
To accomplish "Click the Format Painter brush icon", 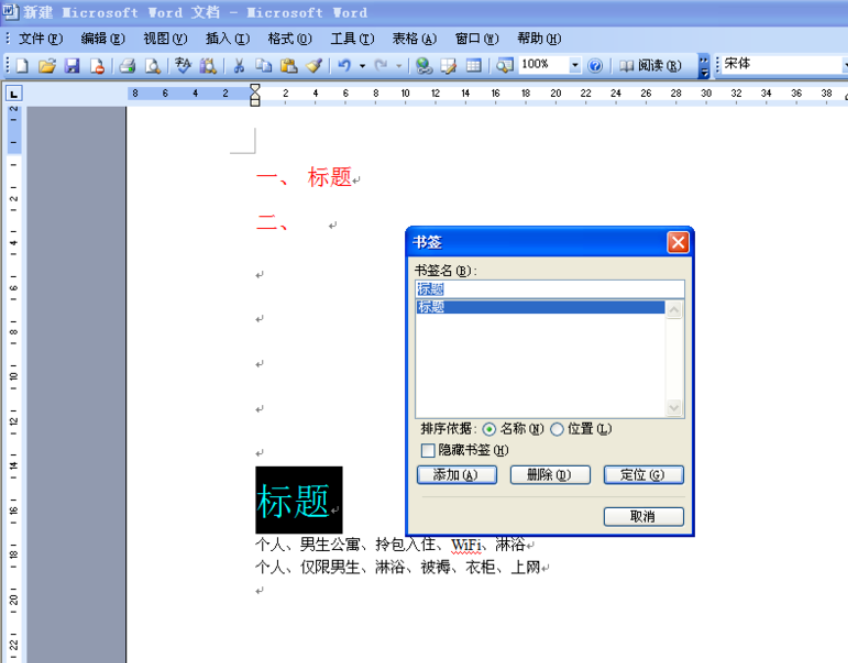I will coord(314,66).
